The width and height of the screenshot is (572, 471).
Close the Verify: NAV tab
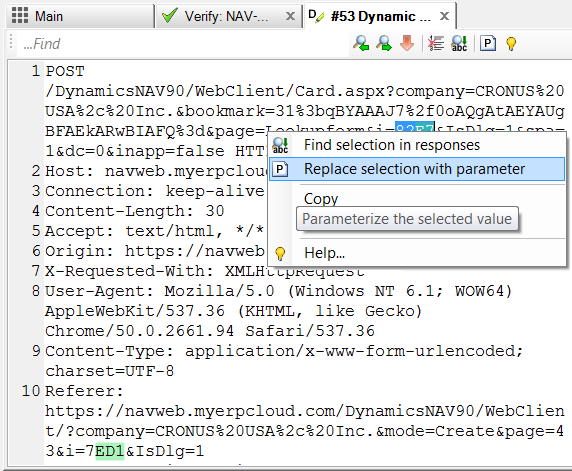click(290, 16)
